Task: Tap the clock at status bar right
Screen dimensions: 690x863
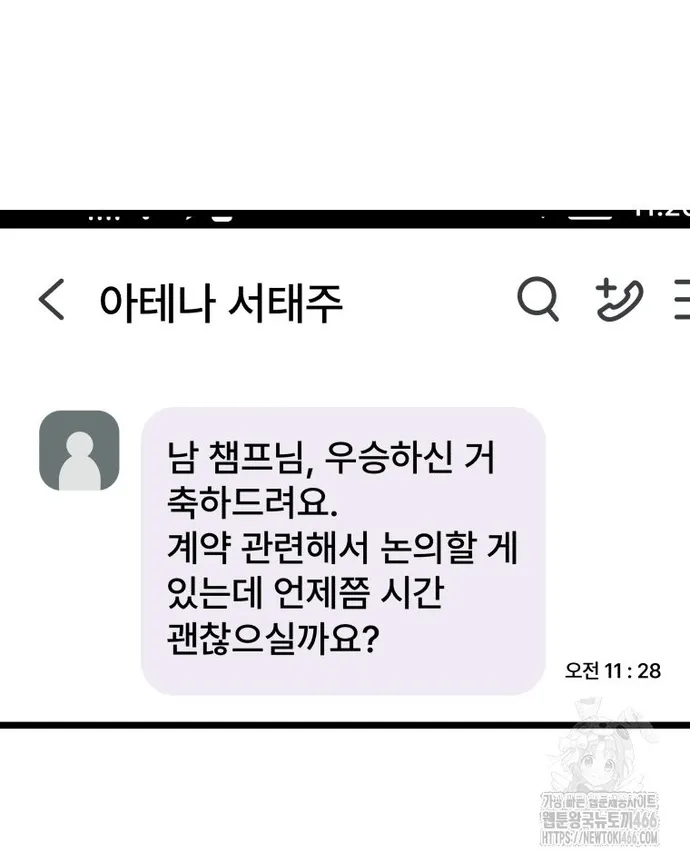Action: (660, 214)
